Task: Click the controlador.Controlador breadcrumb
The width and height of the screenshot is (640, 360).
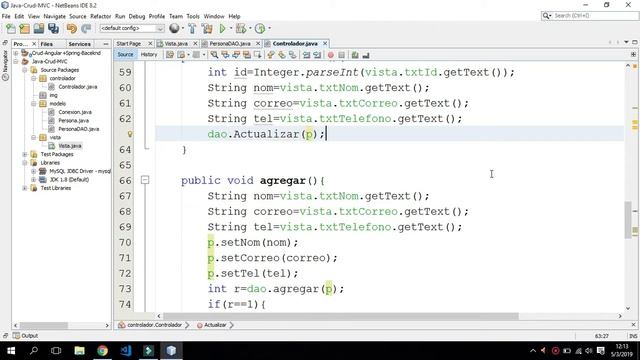Action: (x=154, y=325)
